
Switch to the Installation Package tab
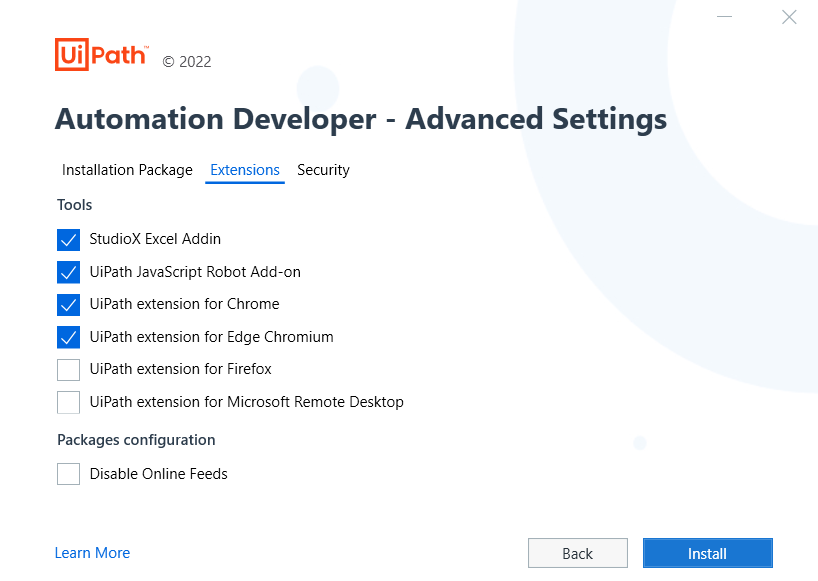[127, 170]
